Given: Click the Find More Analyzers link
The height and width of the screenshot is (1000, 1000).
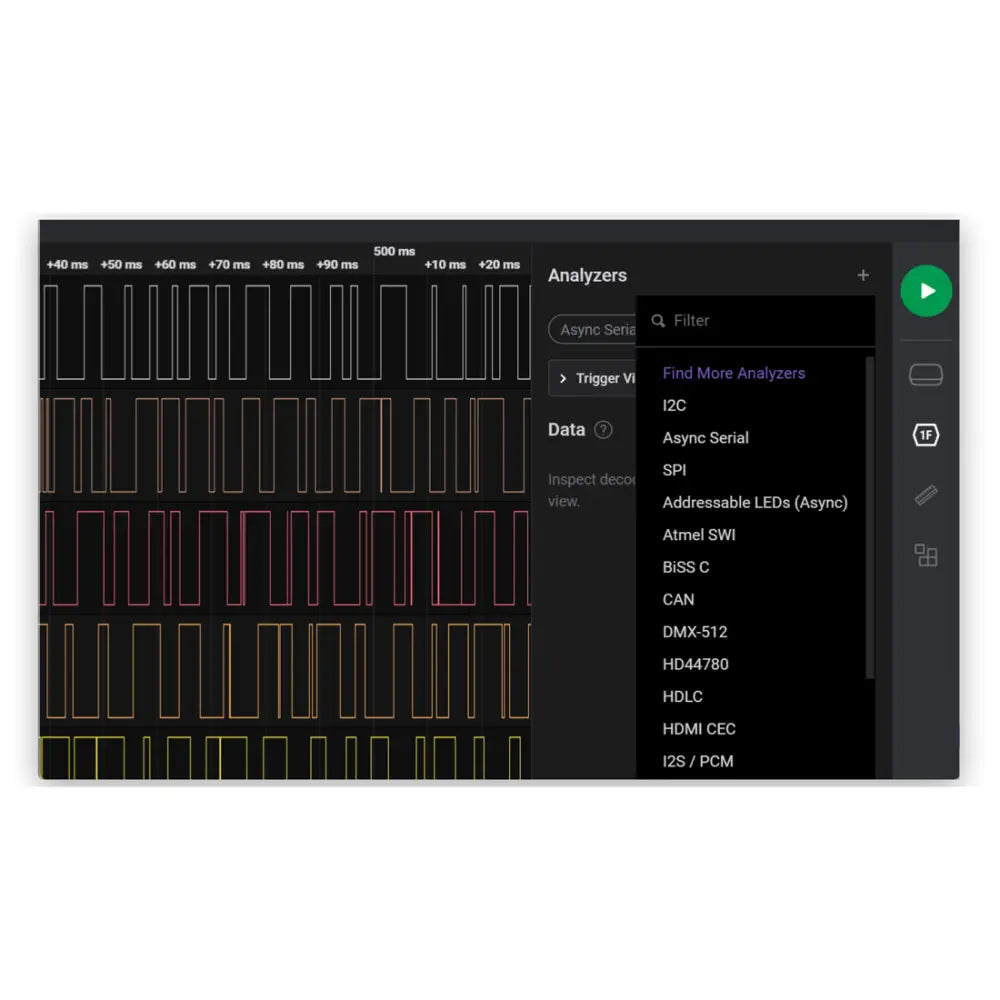Looking at the screenshot, I should (x=734, y=373).
